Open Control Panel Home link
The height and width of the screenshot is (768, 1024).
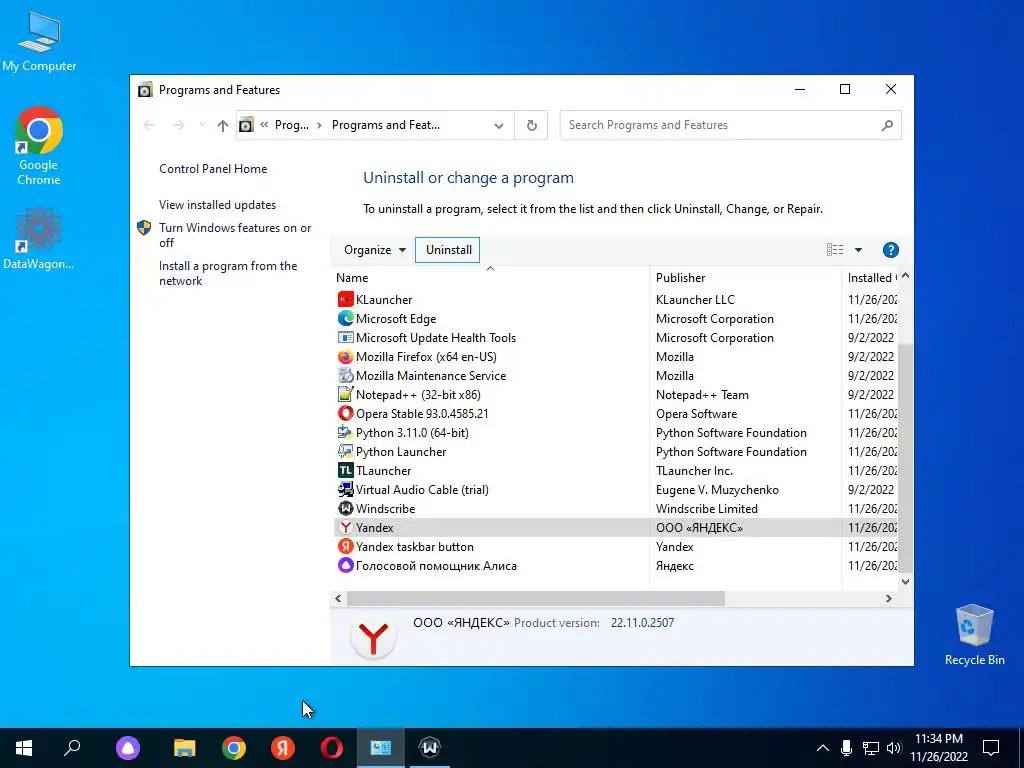point(213,169)
